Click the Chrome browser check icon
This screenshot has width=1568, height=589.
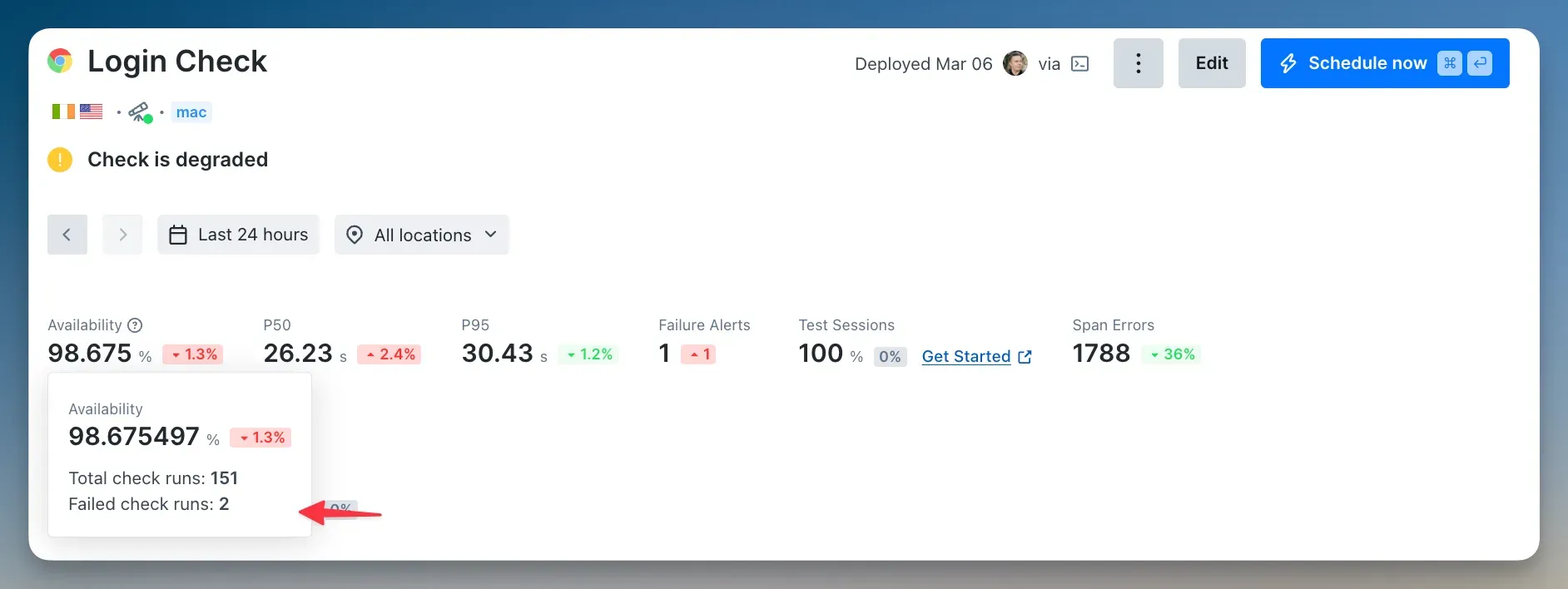[x=60, y=61]
